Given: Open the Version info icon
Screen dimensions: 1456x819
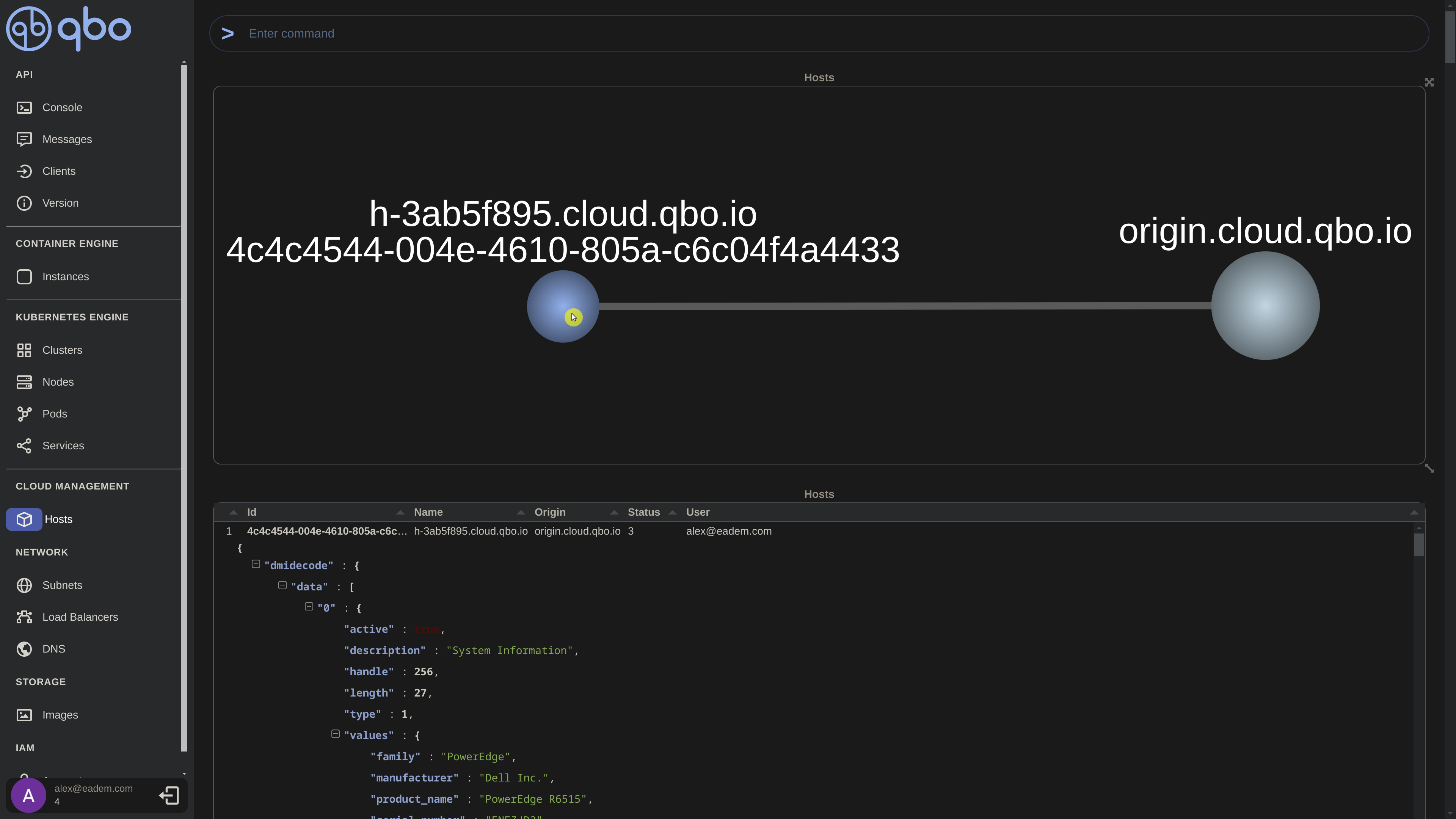Looking at the screenshot, I should click(24, 203).
